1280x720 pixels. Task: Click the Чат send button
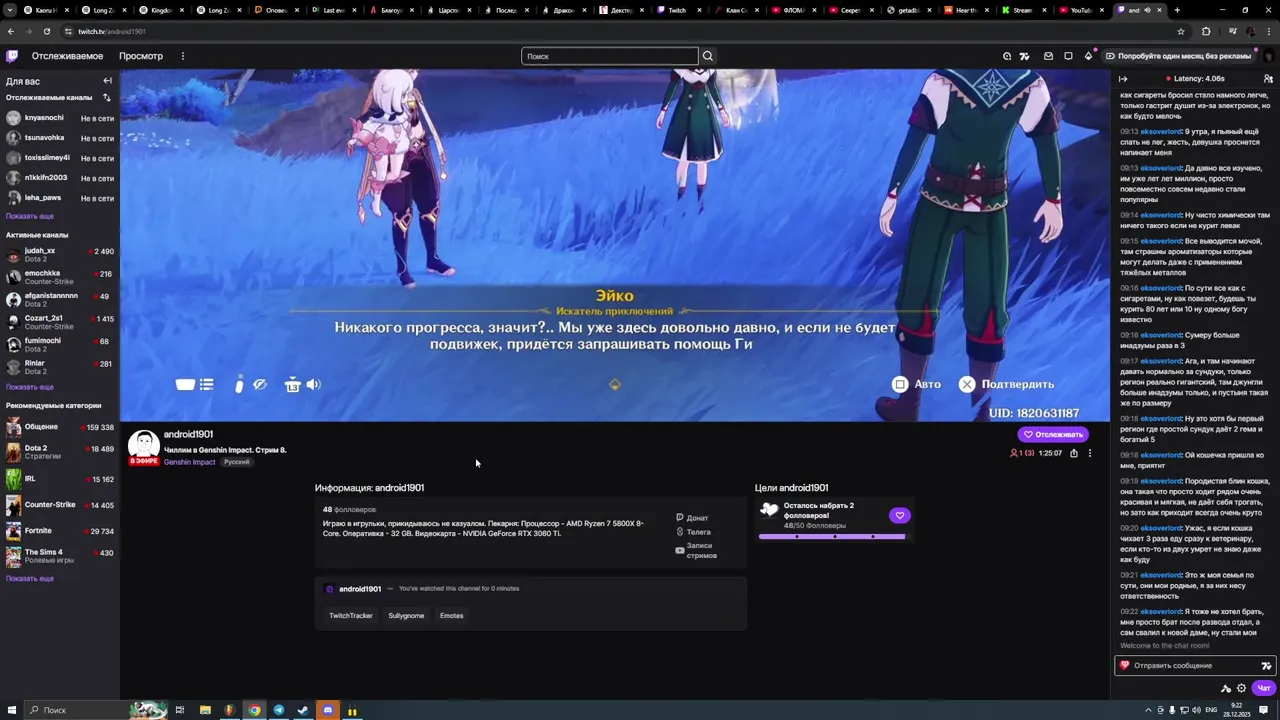(1264, 688)
